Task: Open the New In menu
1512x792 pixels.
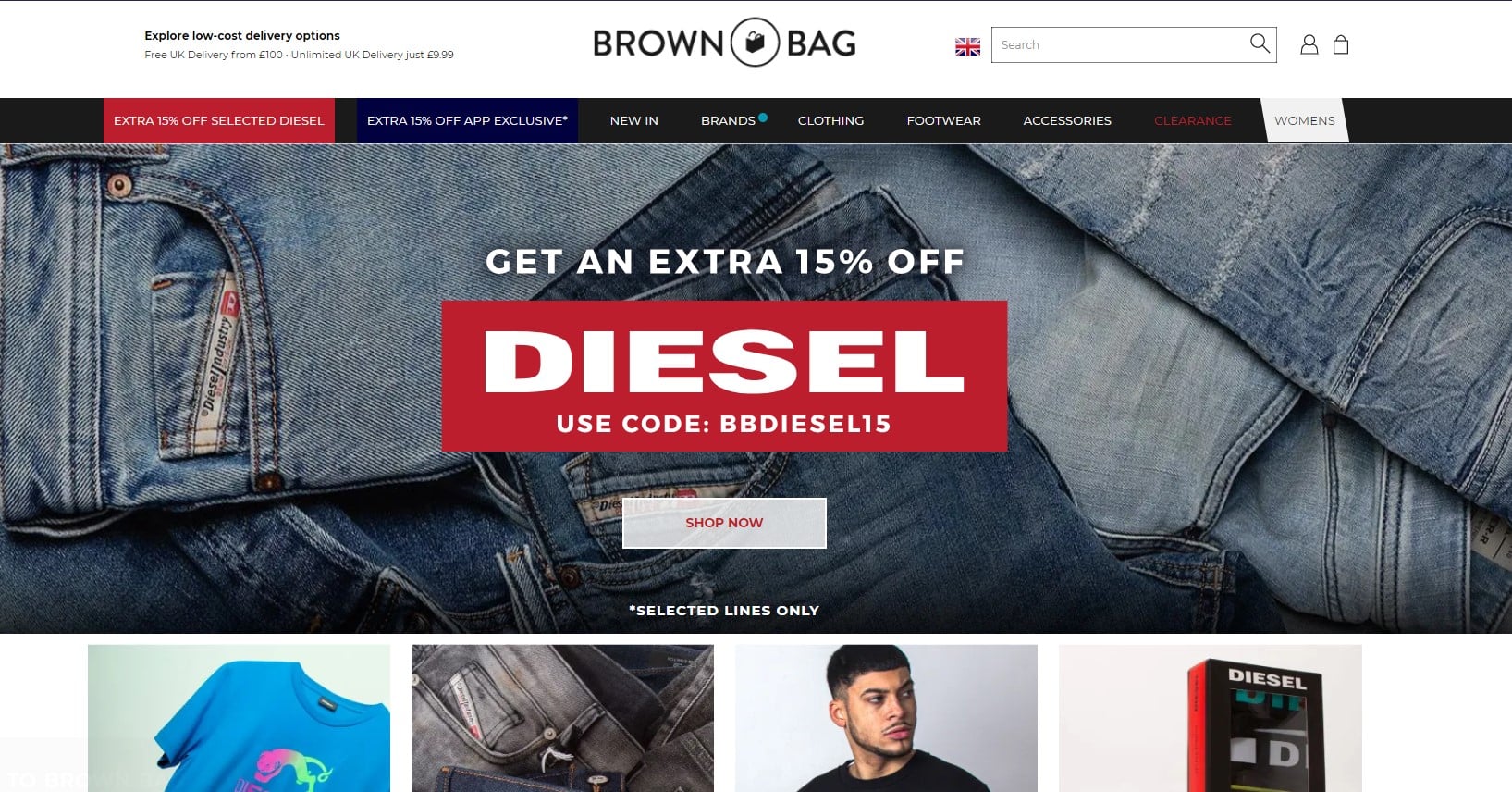Action: [x=634, y=120]
